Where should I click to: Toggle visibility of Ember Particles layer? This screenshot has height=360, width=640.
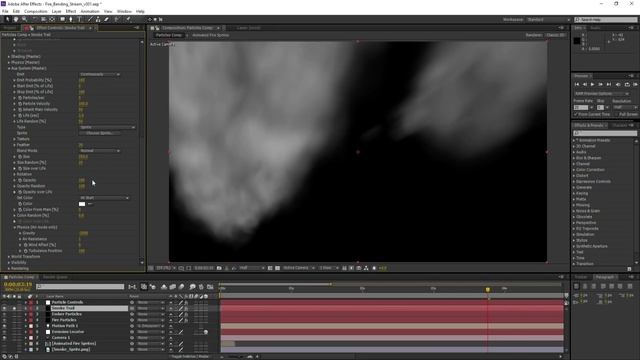pos(4,314)
